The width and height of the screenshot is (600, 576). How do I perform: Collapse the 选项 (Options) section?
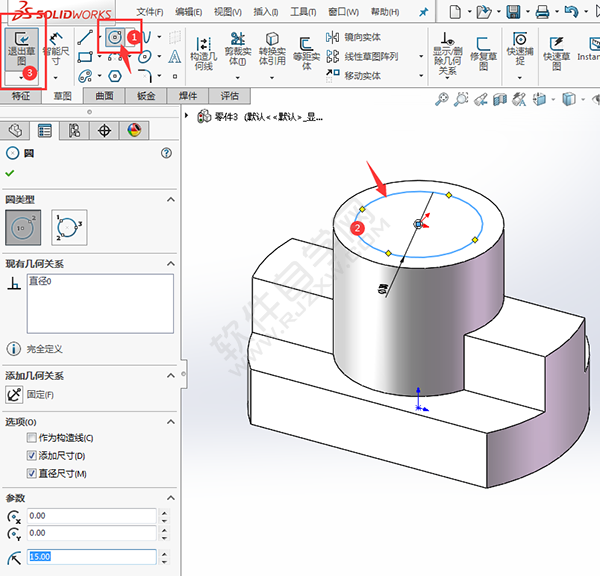[171, 422]
